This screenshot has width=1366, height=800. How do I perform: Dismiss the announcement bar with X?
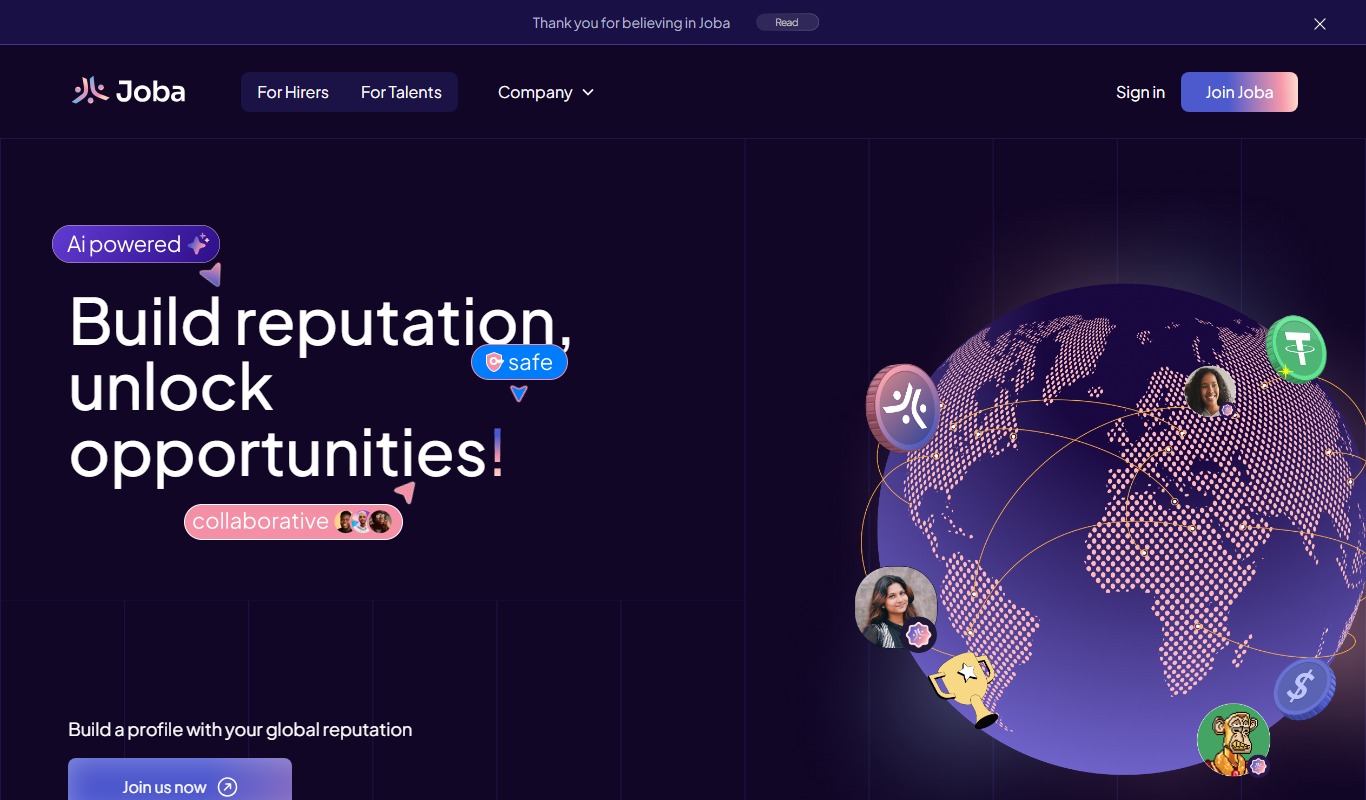pos(1320,24)
